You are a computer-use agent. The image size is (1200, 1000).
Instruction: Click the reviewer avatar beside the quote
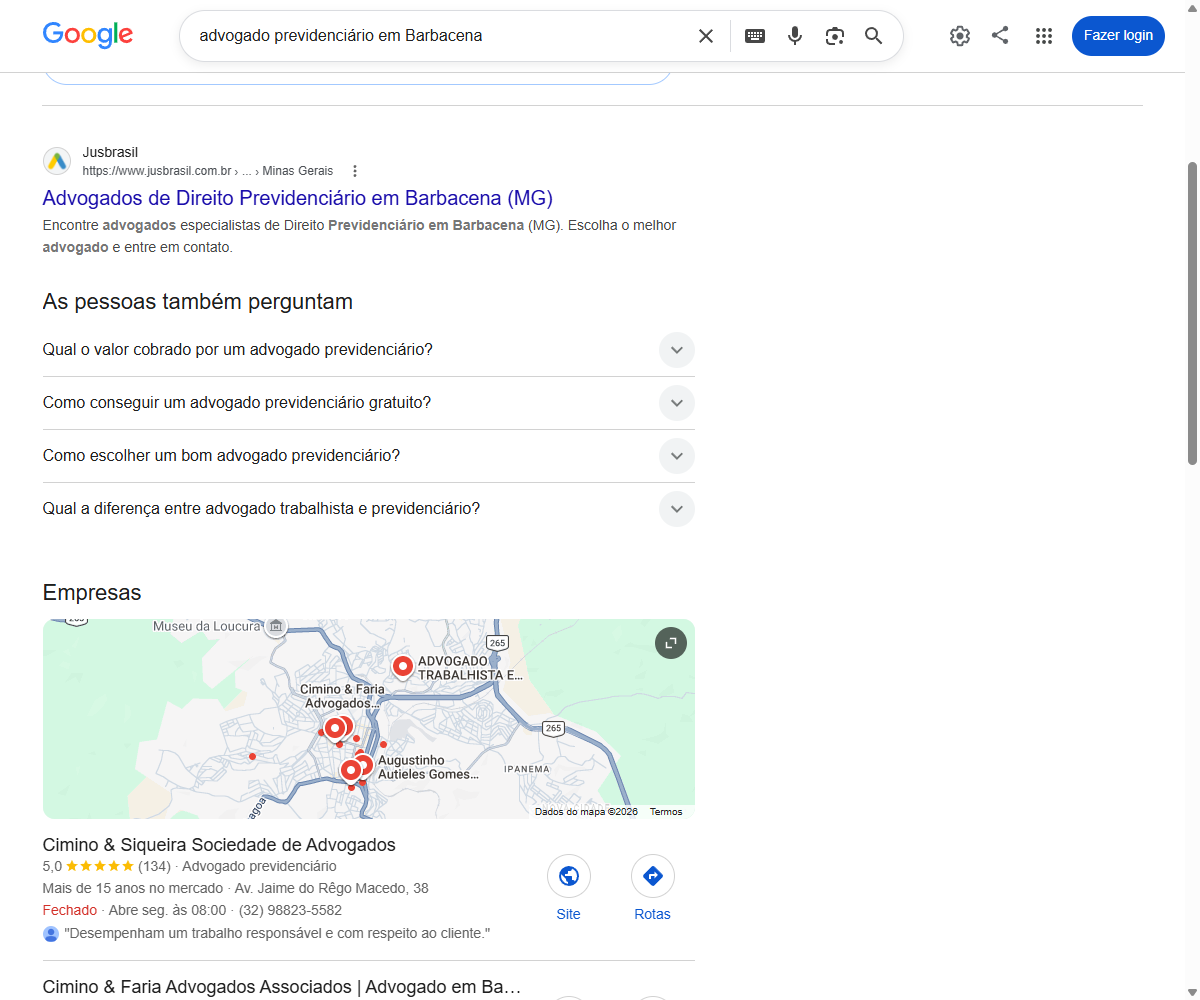tap(51, 934)
